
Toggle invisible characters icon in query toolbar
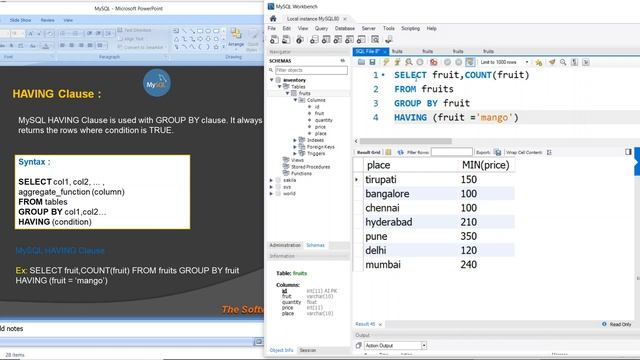click(574, 62)
